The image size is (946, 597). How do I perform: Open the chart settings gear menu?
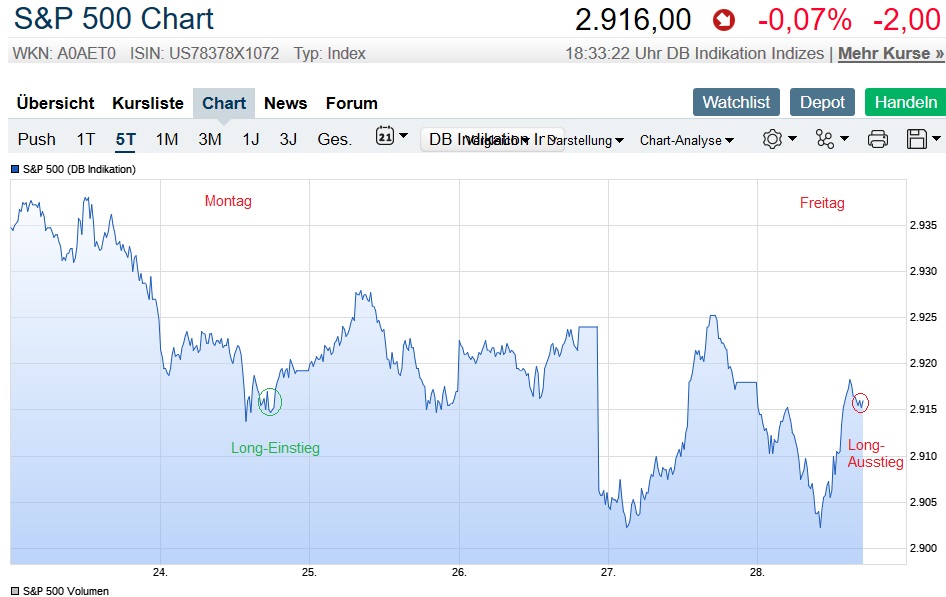point(778,139)
